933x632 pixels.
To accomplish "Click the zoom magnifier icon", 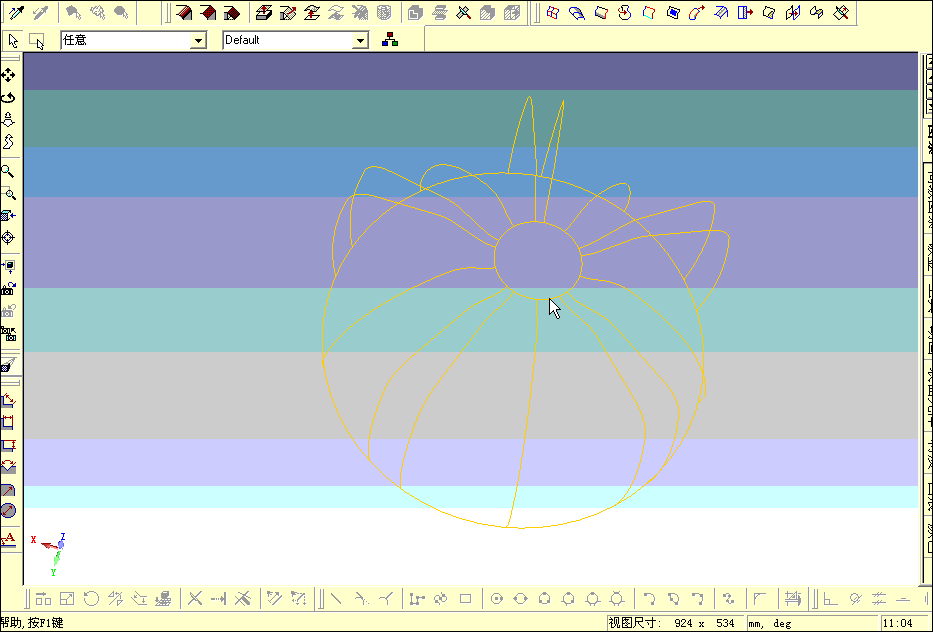I will (8, 171).
